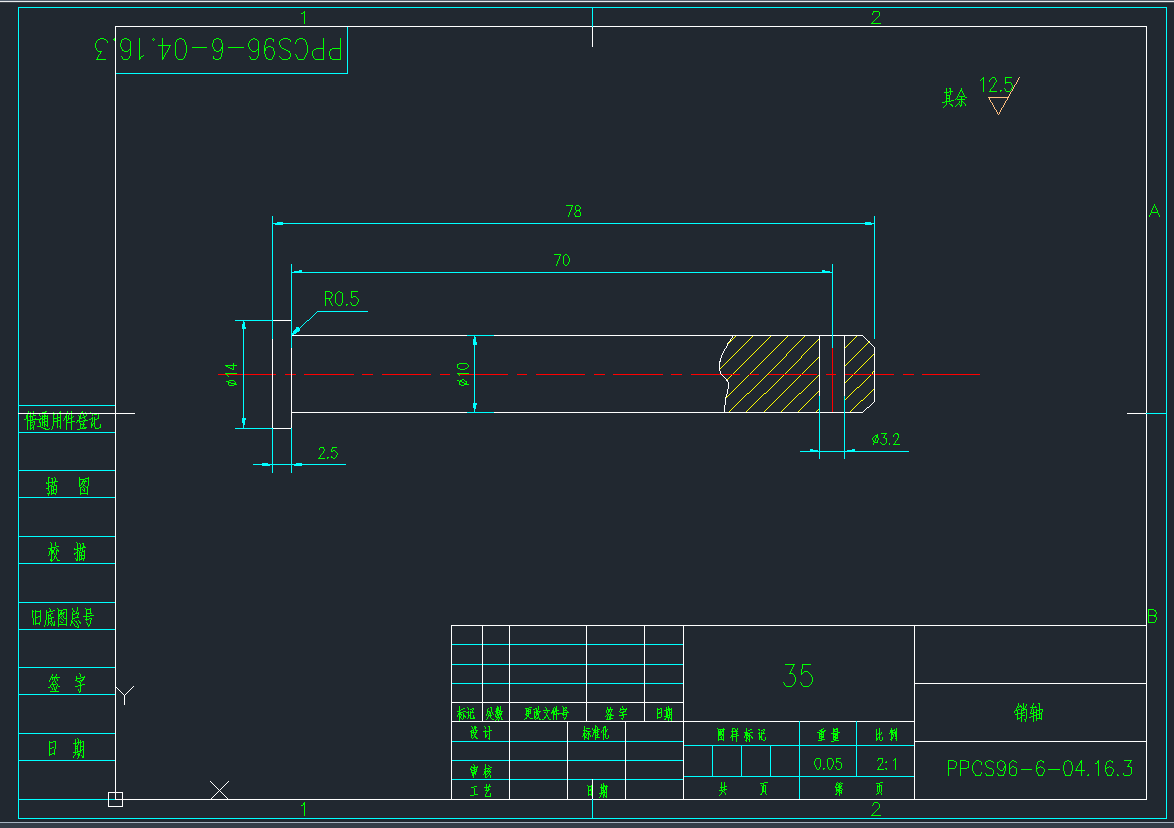
Task: Click the 重量 header cell
Action: pos(828,734)
